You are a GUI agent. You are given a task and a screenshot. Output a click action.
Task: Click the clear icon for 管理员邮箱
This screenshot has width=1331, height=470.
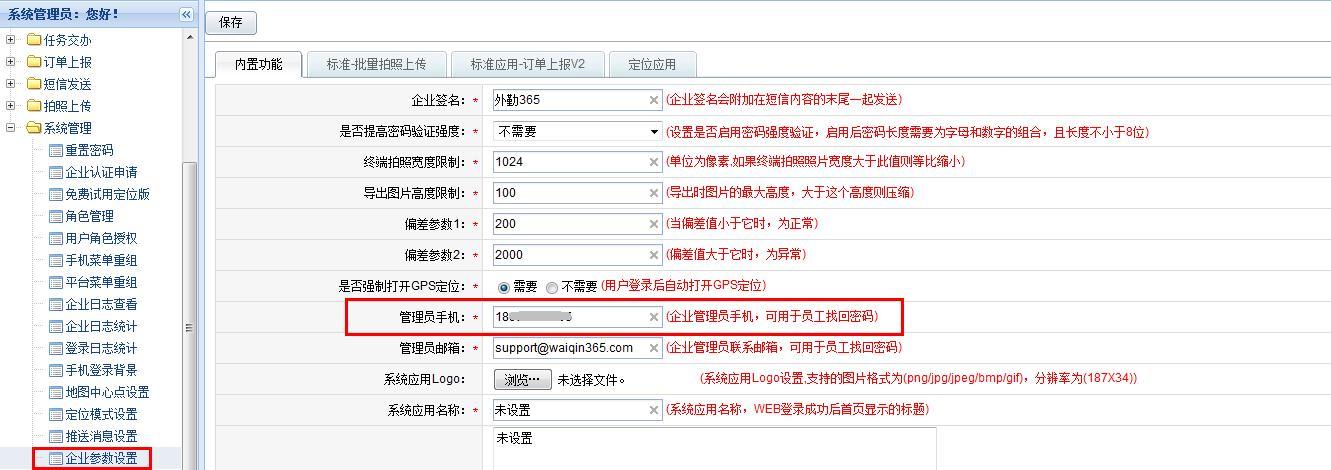(654, 348)
